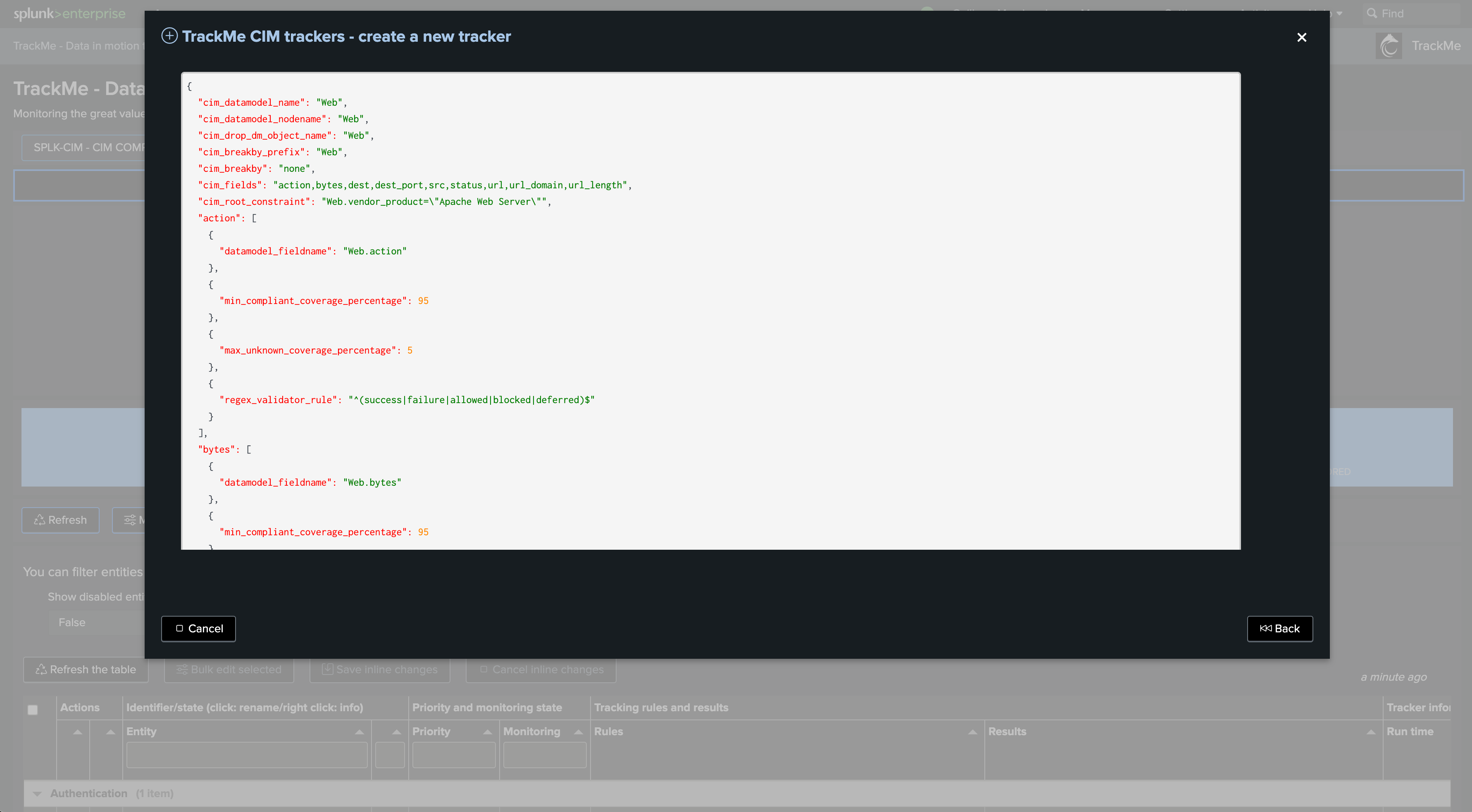Click the Priority filter input box
This screenshot has width=1472, height=812.
click(454, 755)
